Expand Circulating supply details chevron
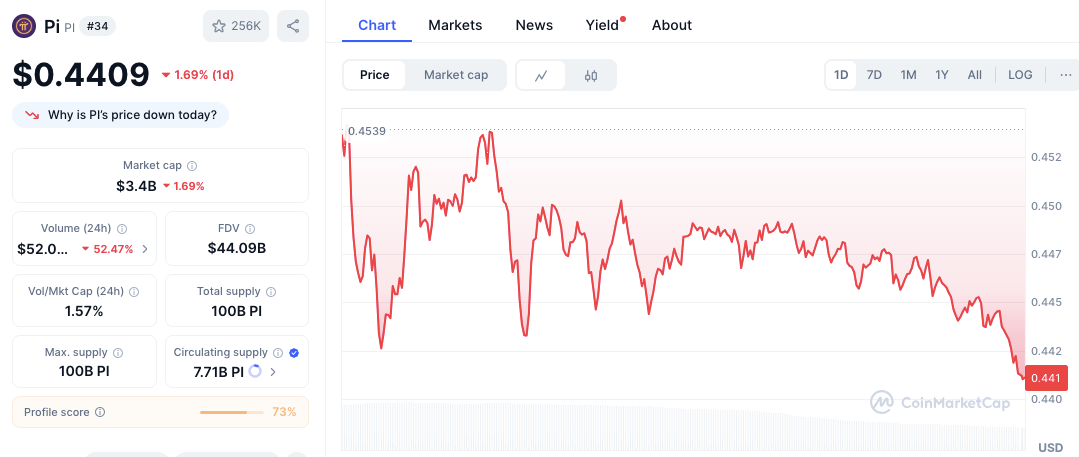This screenshot has width=1079, height=457. tap(273, 372)
